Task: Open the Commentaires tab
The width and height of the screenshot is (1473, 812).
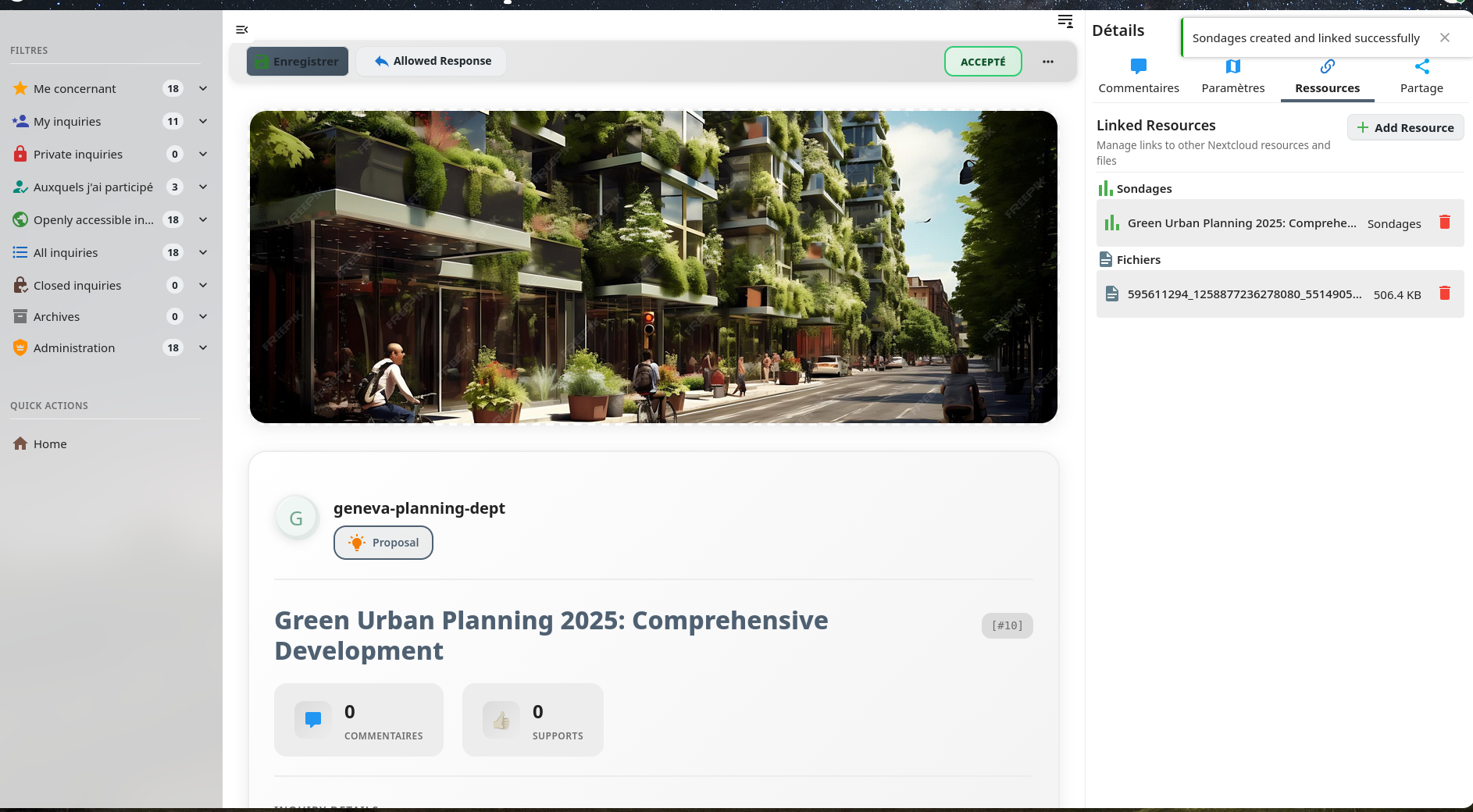Action: 1138,77
